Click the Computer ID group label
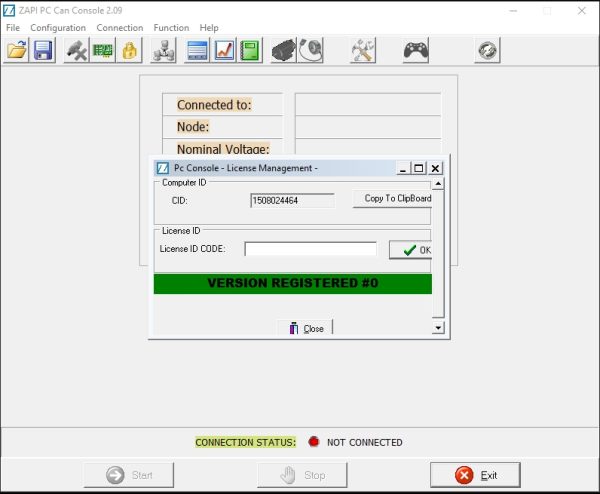600x494 pixels. (x=184, y=183)
